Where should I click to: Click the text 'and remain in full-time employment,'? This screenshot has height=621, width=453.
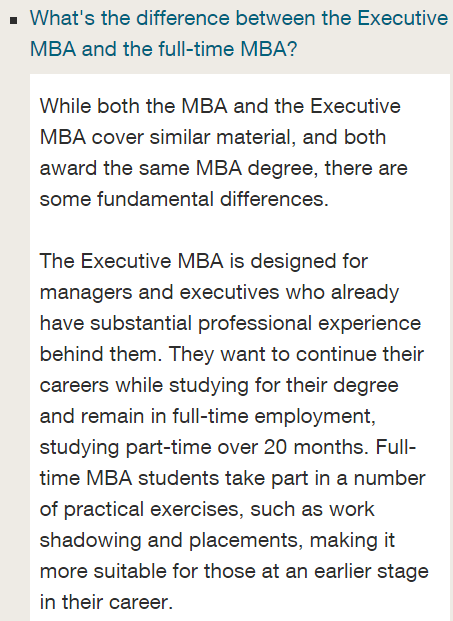click(x=207, y=416)
